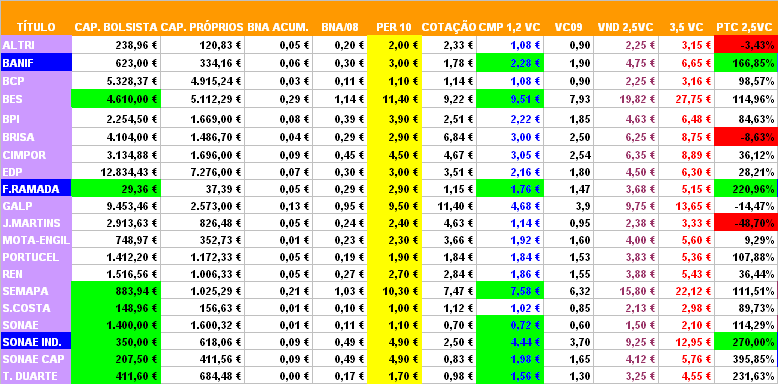The image size is (780, 385).
Task: Select CIMPOR equity 1.696,00 €
Action: tap(202, 155)
